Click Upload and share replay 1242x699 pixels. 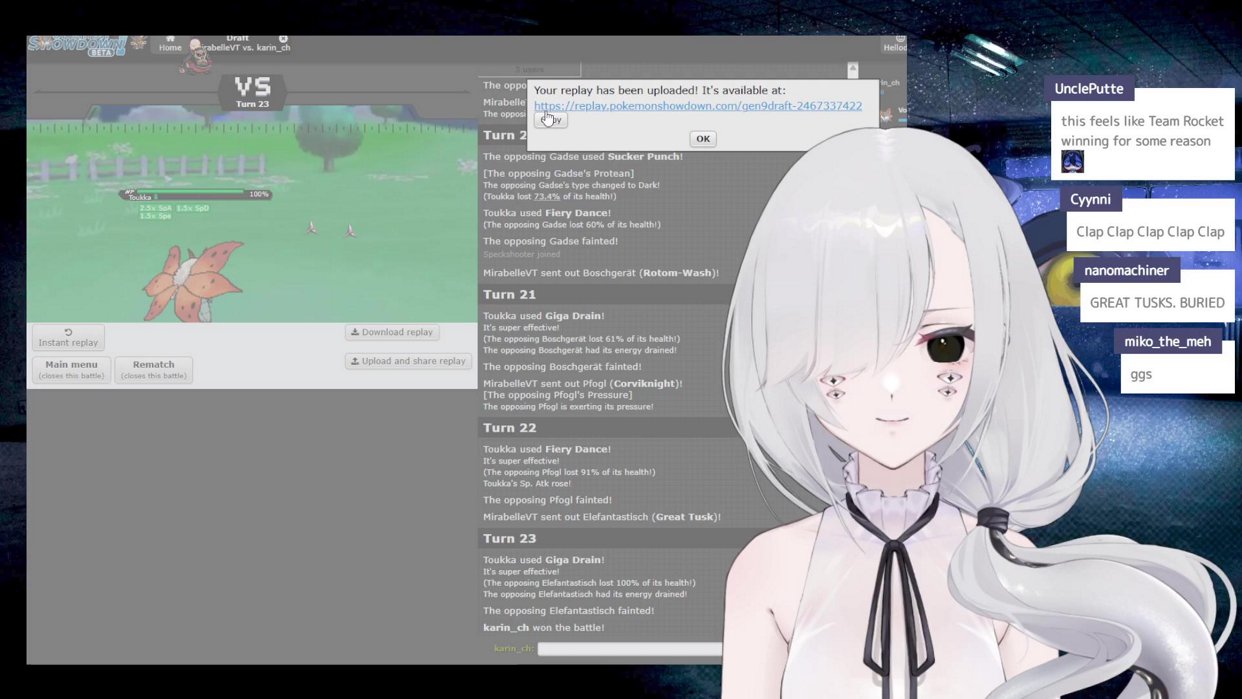(x=407, y=361)
